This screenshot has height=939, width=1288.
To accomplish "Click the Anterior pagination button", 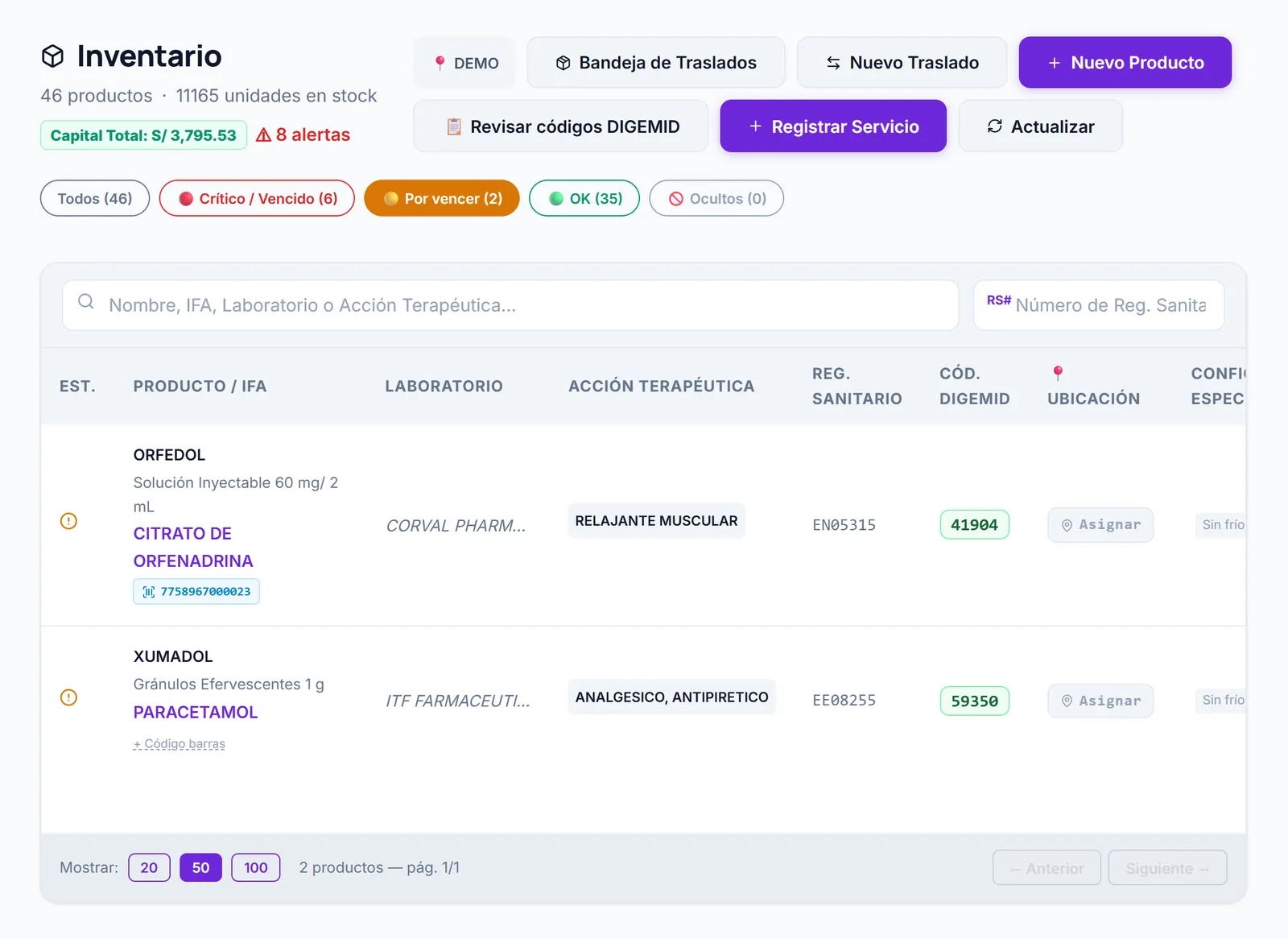I will (x=1046, y=868).
